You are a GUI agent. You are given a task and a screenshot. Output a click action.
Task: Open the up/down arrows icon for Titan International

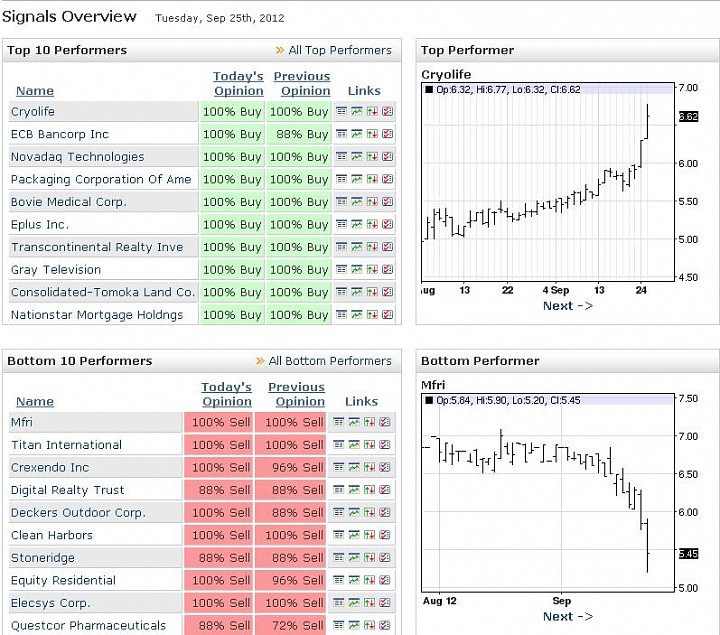369,444
